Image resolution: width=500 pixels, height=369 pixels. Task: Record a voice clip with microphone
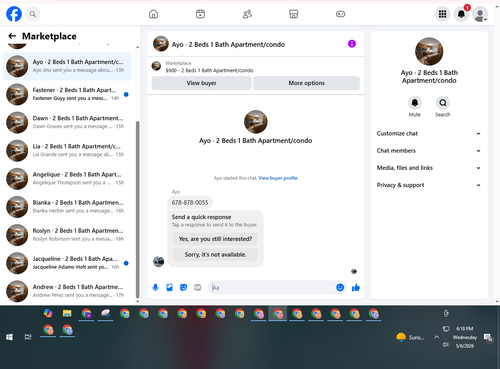[x=155, y=287]
